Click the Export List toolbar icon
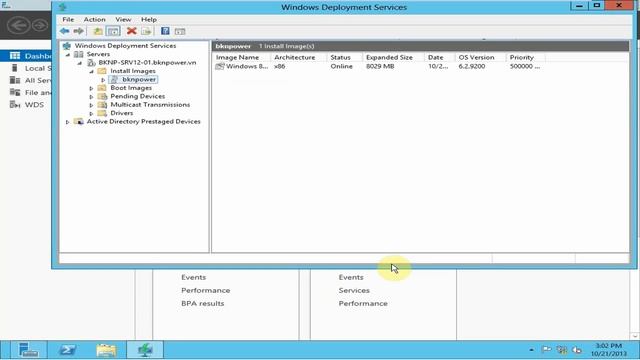 pos(146,31)
